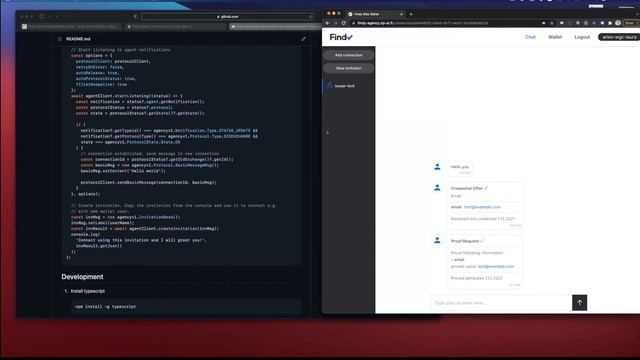
Task: Click github.com address bar
Action: [227, 17]
